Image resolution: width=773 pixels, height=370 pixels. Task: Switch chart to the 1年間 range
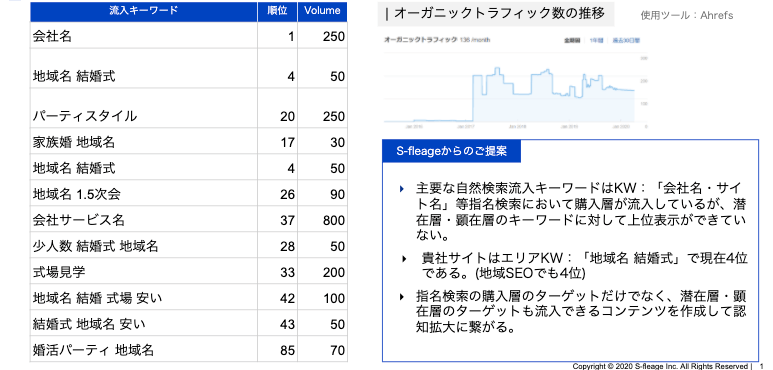pos(596,40)
